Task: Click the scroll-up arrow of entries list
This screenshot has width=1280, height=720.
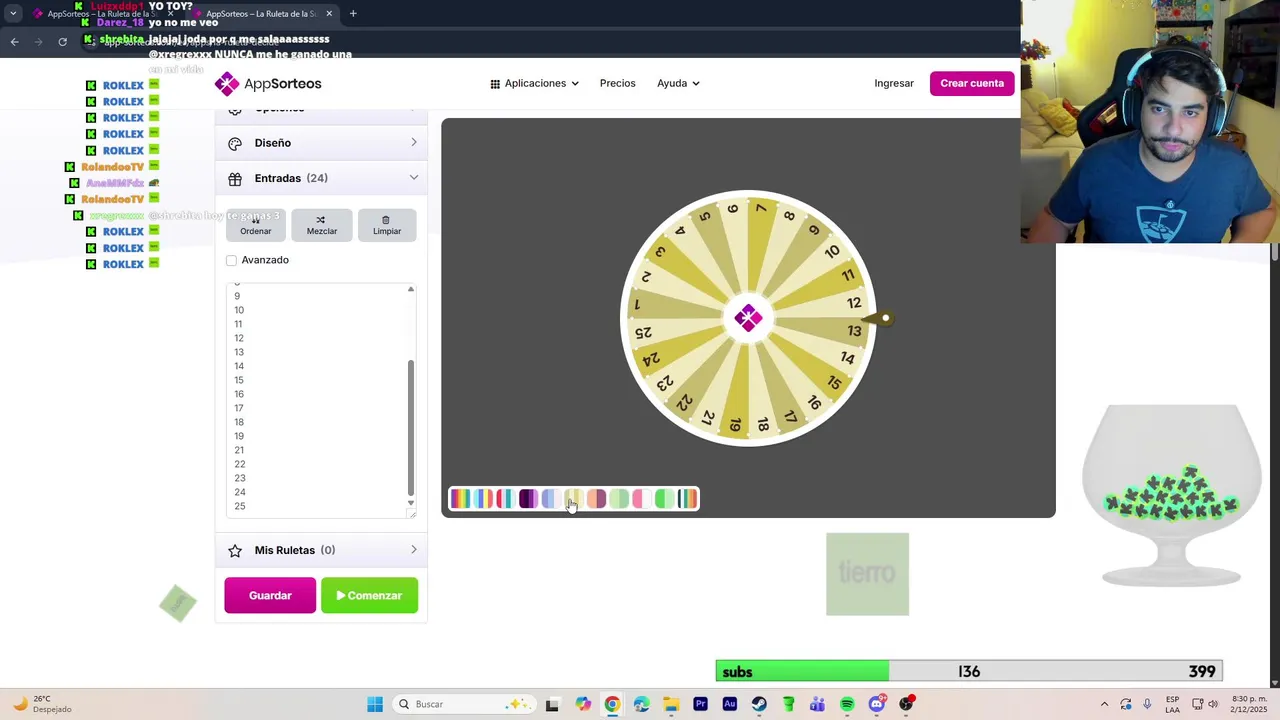Action: 410,289
